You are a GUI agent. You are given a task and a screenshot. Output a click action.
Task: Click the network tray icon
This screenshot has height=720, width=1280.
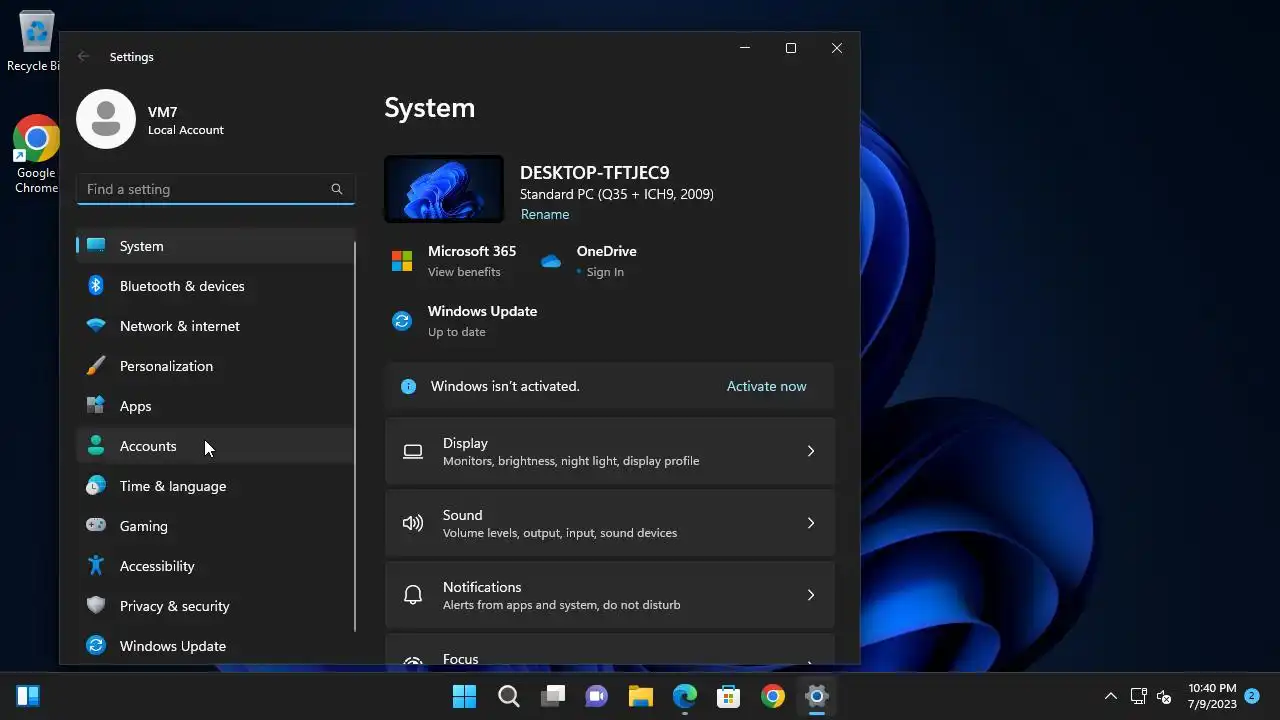[x=1138, y=696]
